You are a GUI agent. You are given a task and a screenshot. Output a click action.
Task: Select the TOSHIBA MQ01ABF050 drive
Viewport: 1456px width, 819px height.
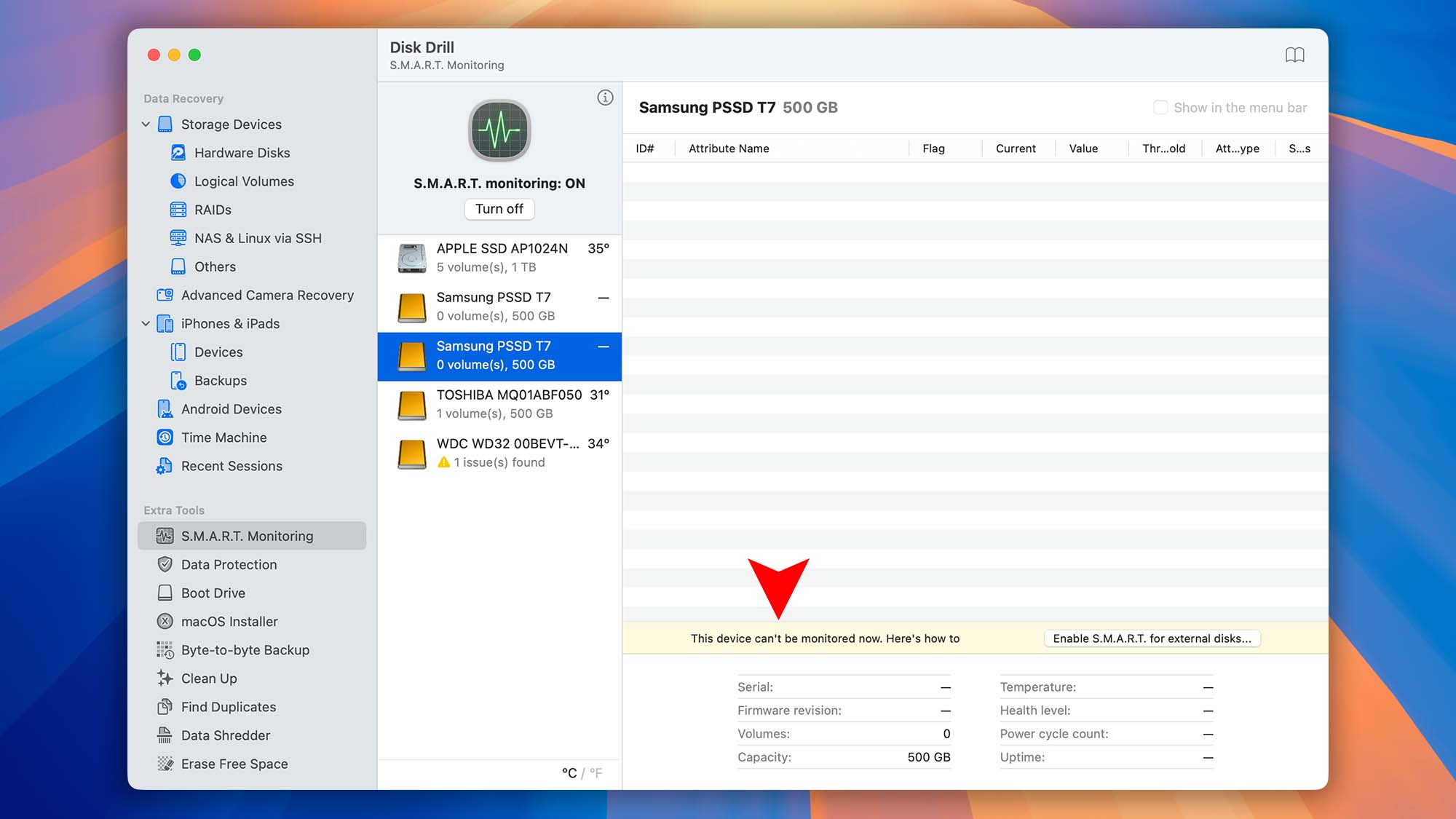coord(500,404)
